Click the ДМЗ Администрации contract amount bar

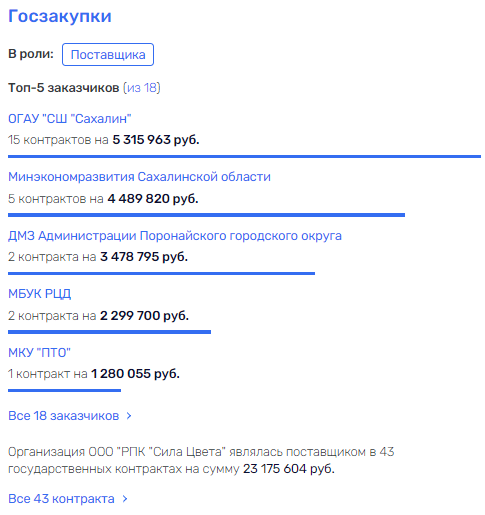[161, 273]
